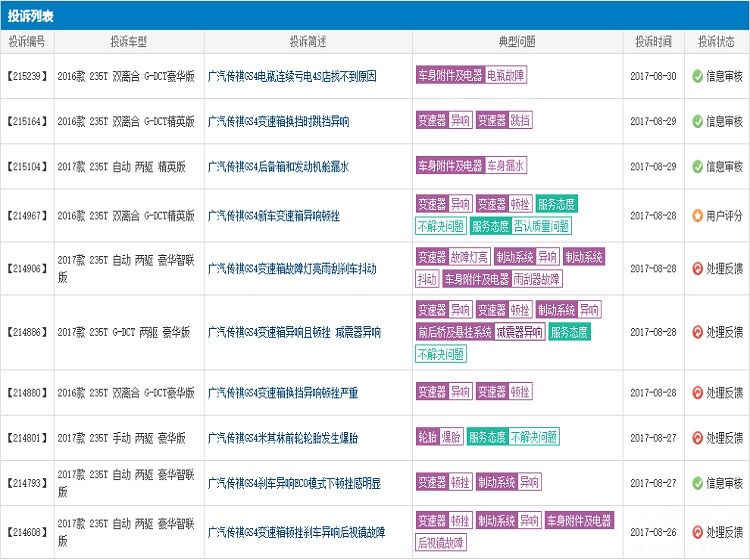Click the 投诉列表 section title
This screenshot has width=750, height=560.
31,16
